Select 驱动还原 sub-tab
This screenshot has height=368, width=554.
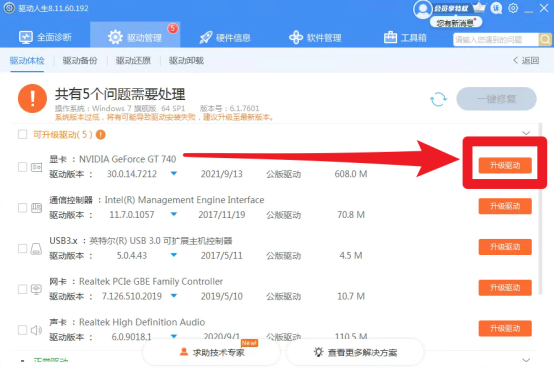pyautogui.click(x=133, y=61)
